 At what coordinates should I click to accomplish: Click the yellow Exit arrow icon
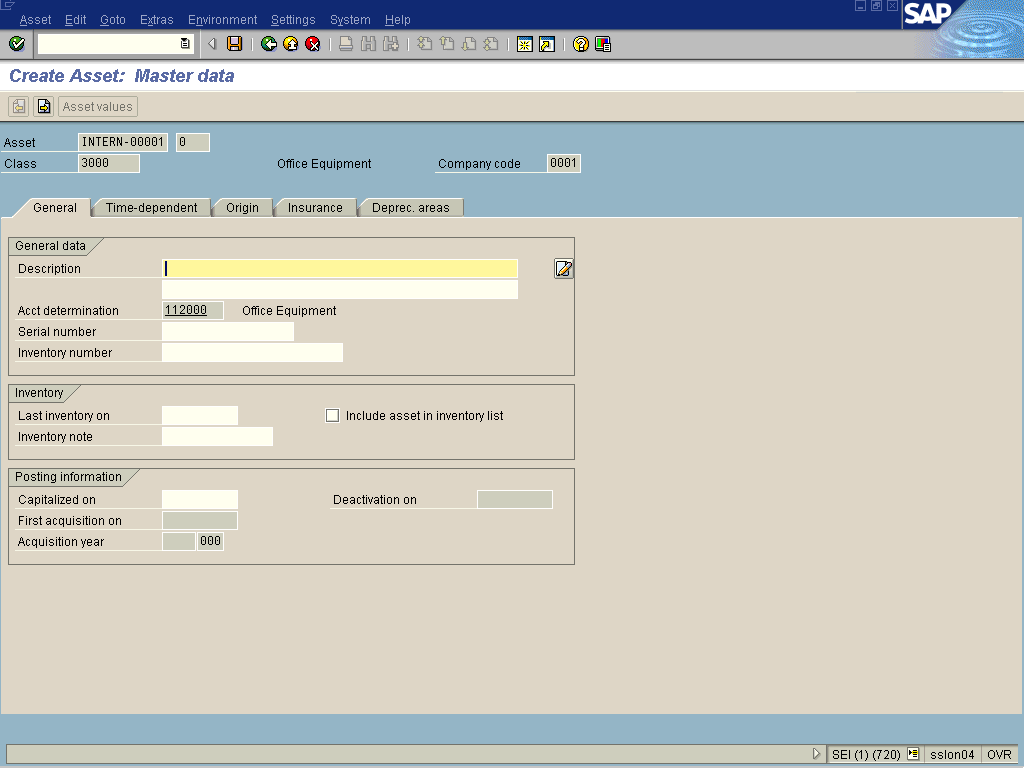290,44
